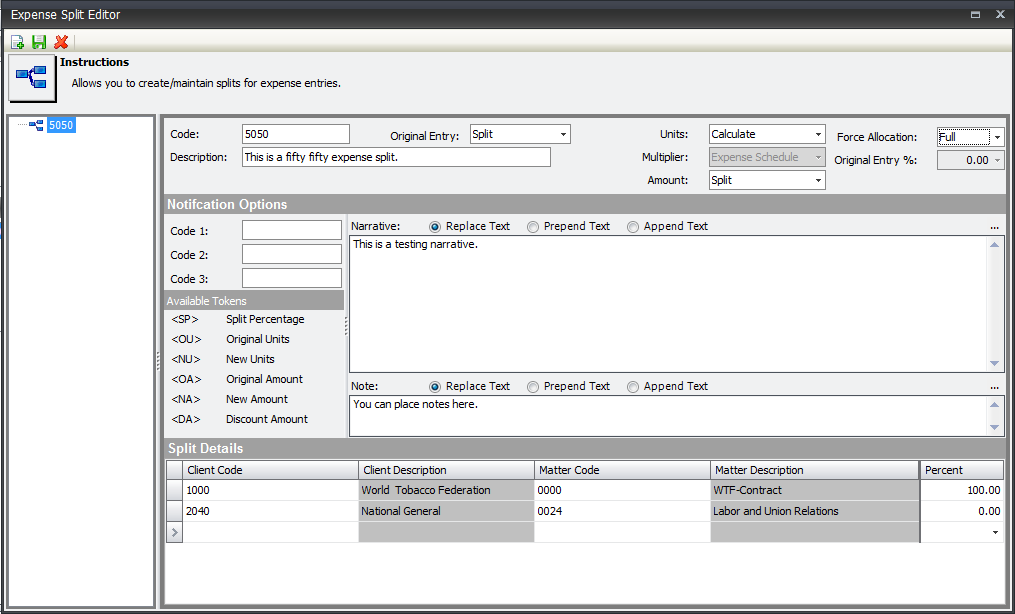Select the 5050 split tree item
1015x614 pixels.
click(x=61, y=125)
